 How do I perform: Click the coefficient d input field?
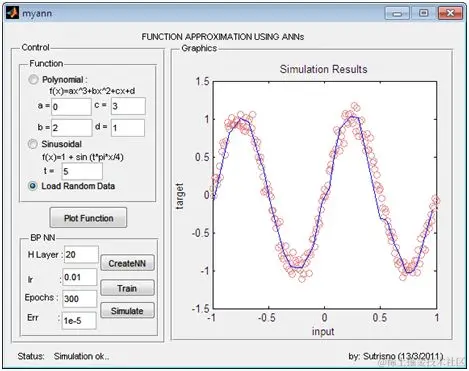[x=128, y=128]
